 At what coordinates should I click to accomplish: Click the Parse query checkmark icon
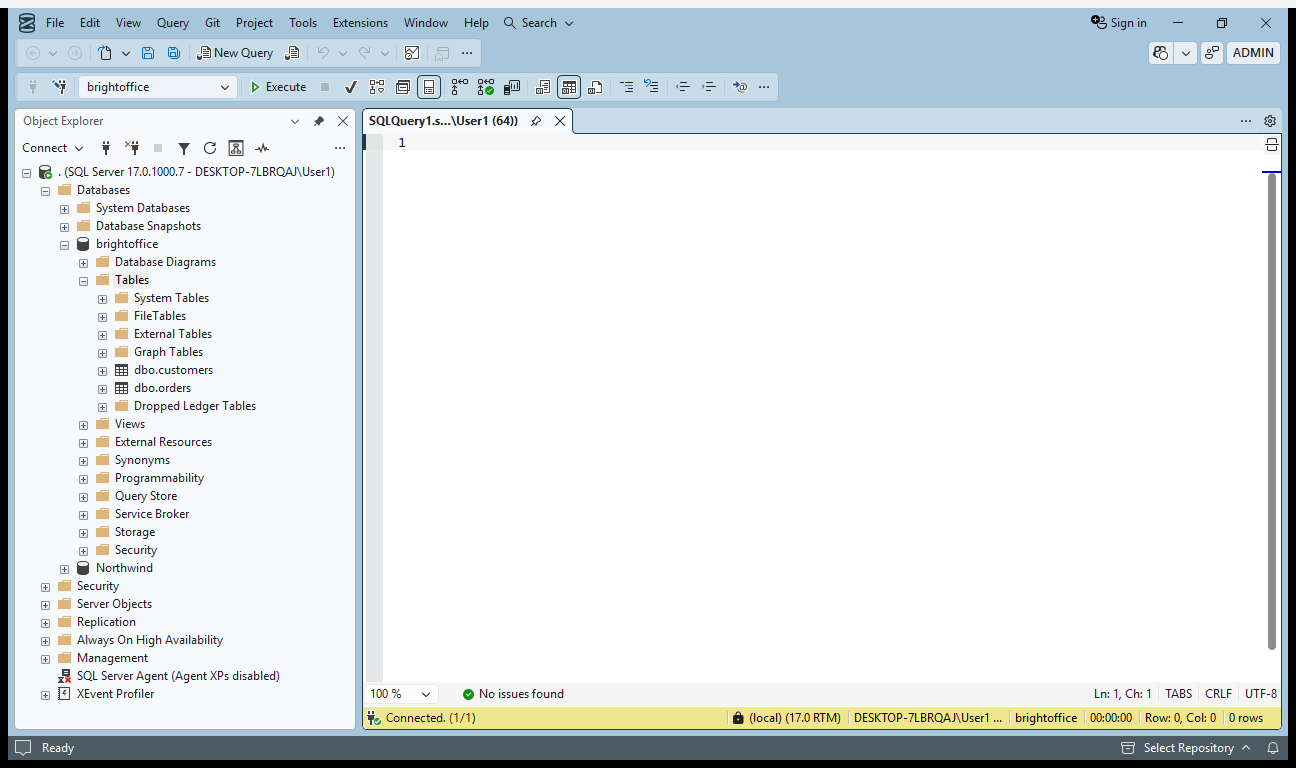351,87
